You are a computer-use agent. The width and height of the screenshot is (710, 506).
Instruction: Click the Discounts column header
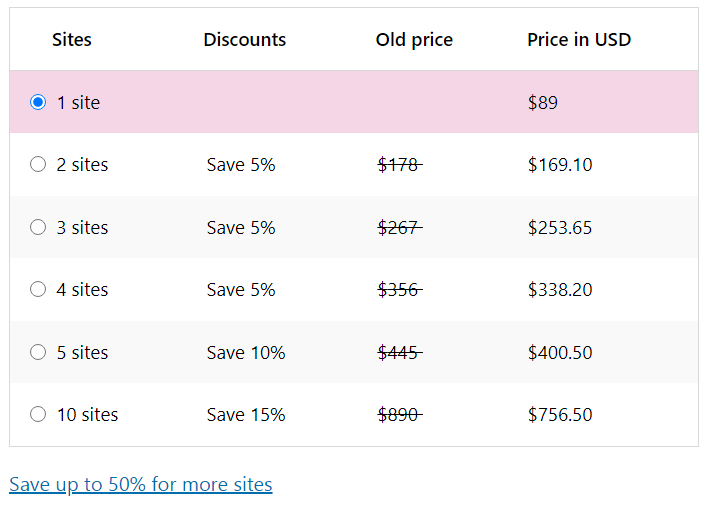(x=244, y=40)
